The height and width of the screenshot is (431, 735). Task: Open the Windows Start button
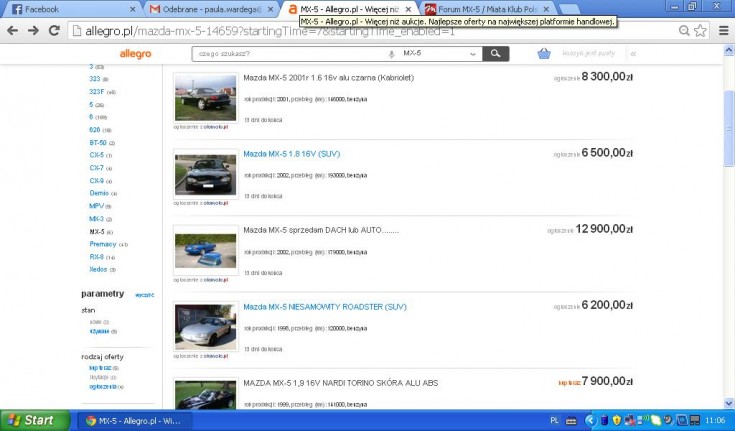[x=35, y=420]
